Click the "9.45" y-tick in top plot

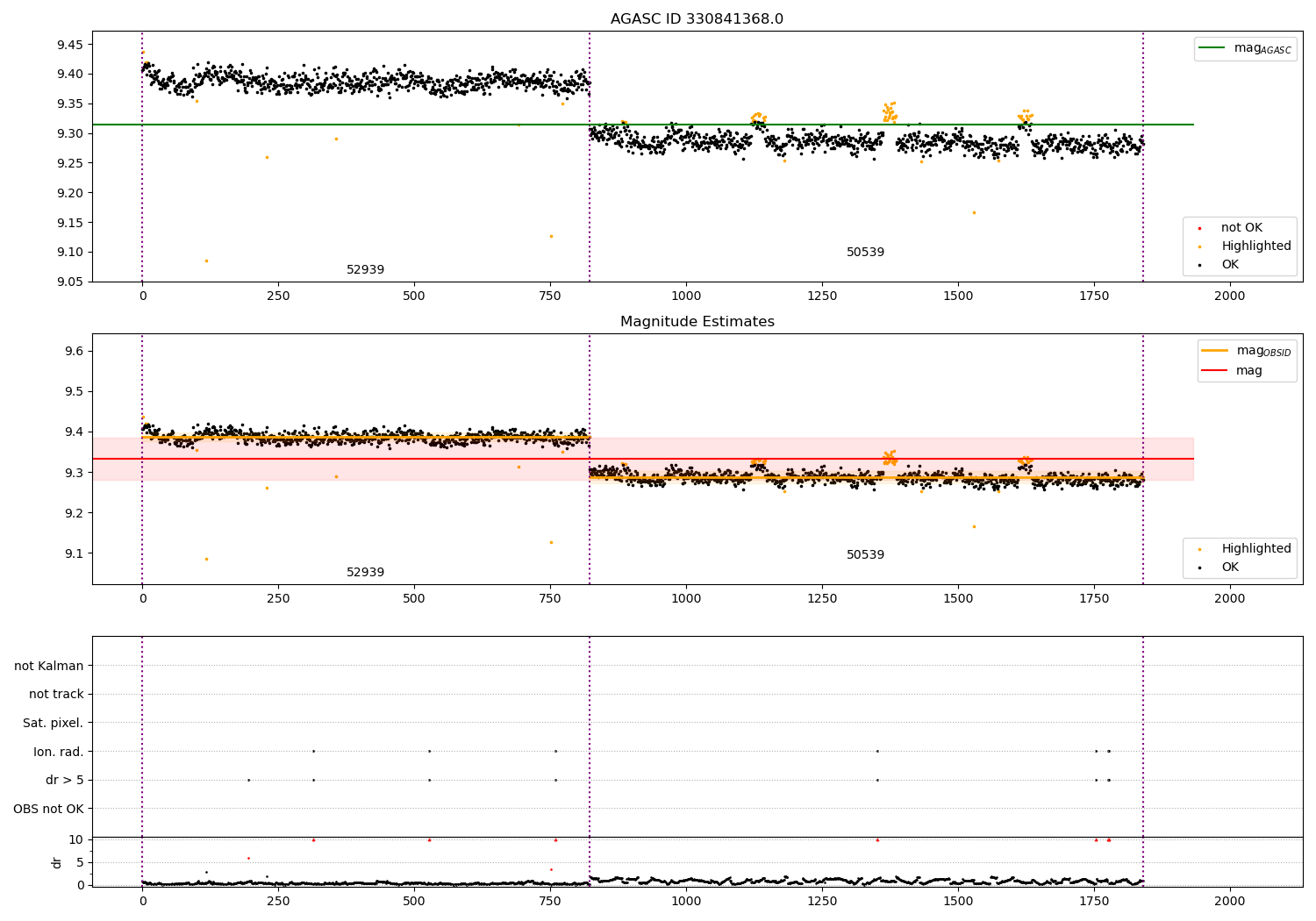[x=70, y=45]
